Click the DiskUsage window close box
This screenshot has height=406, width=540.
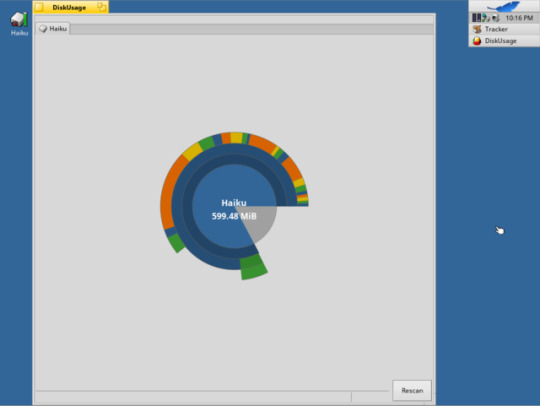tap(39, 7)
